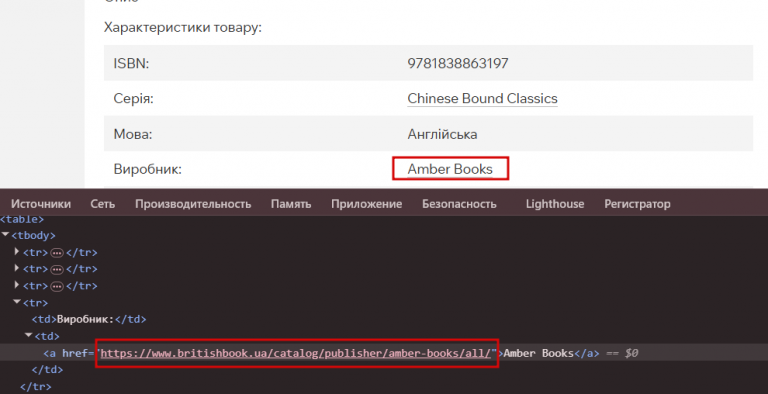Click the ellipsis badge in third tr

point(57,286)
